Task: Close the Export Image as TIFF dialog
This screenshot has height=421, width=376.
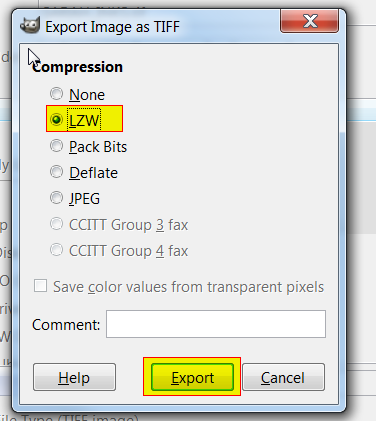Action: [310, 21]
